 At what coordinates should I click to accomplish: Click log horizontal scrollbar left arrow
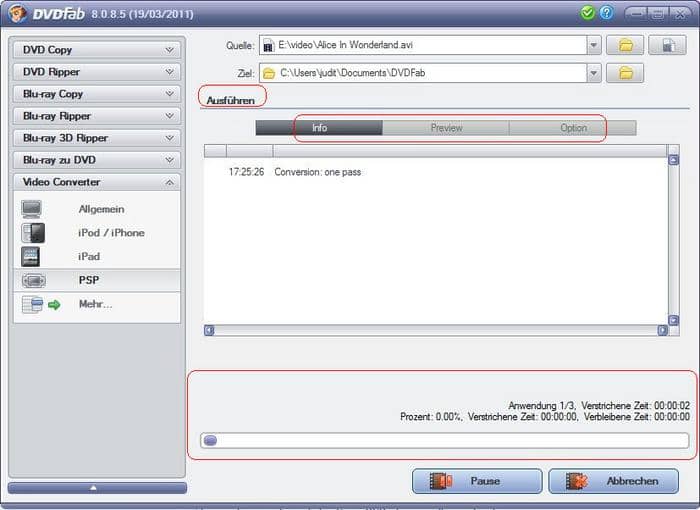209,330
